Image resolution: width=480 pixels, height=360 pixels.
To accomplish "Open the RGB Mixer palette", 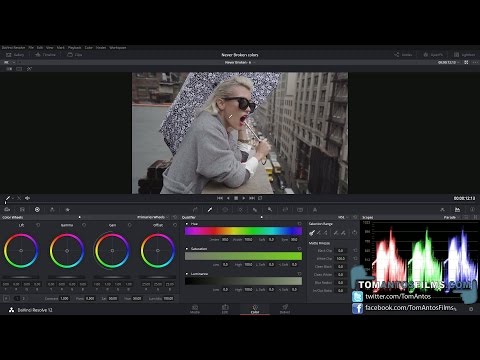I will (52, 210).
